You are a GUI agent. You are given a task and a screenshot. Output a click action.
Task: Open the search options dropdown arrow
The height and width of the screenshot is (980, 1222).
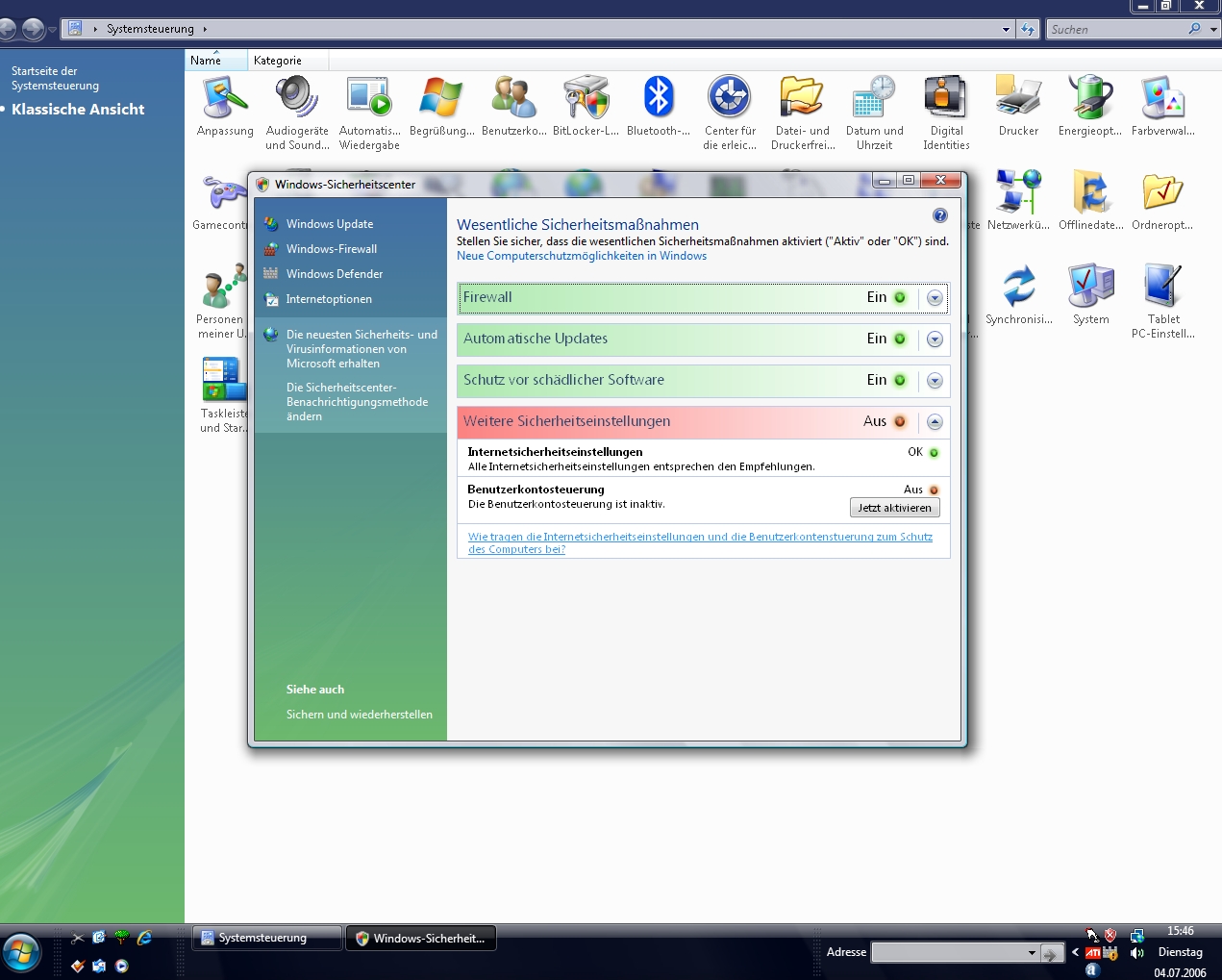[x=1213, y=29]
